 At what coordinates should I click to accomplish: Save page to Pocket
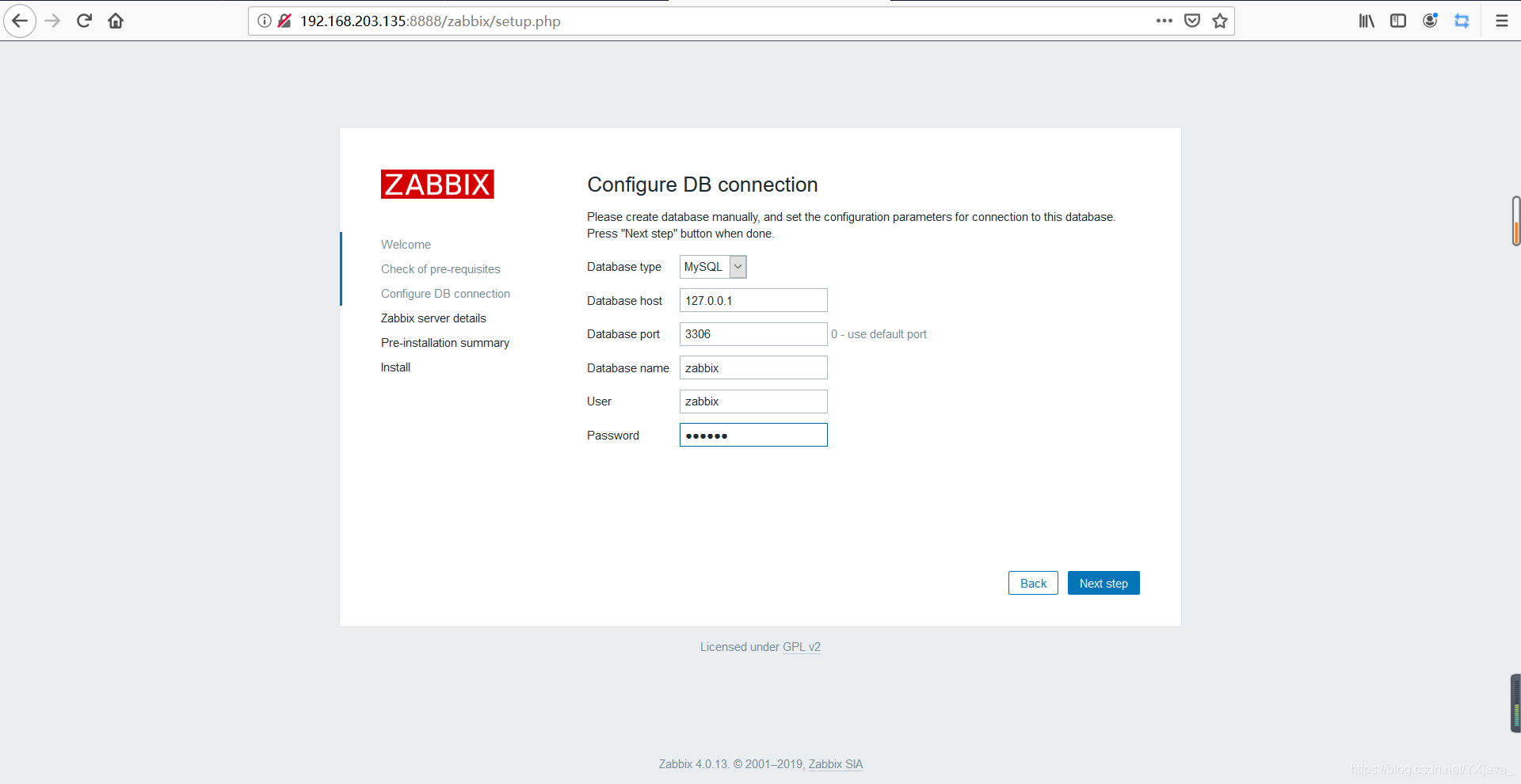coord(1192,21)
